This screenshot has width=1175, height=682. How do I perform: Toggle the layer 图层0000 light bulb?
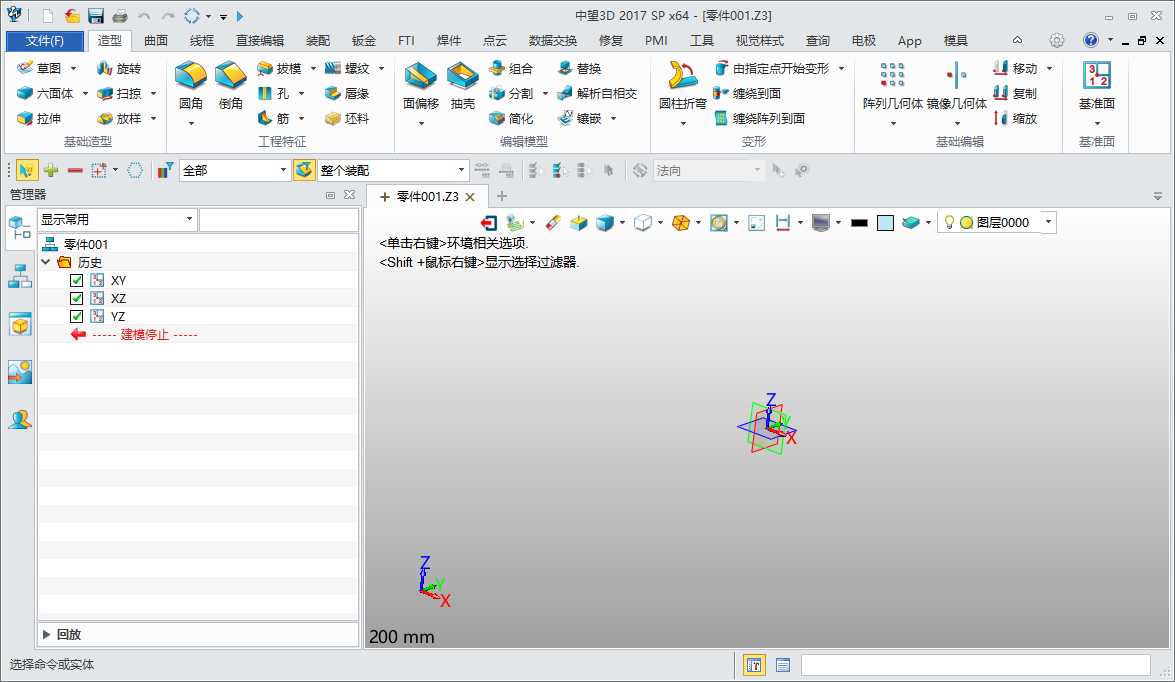point(949,223)
